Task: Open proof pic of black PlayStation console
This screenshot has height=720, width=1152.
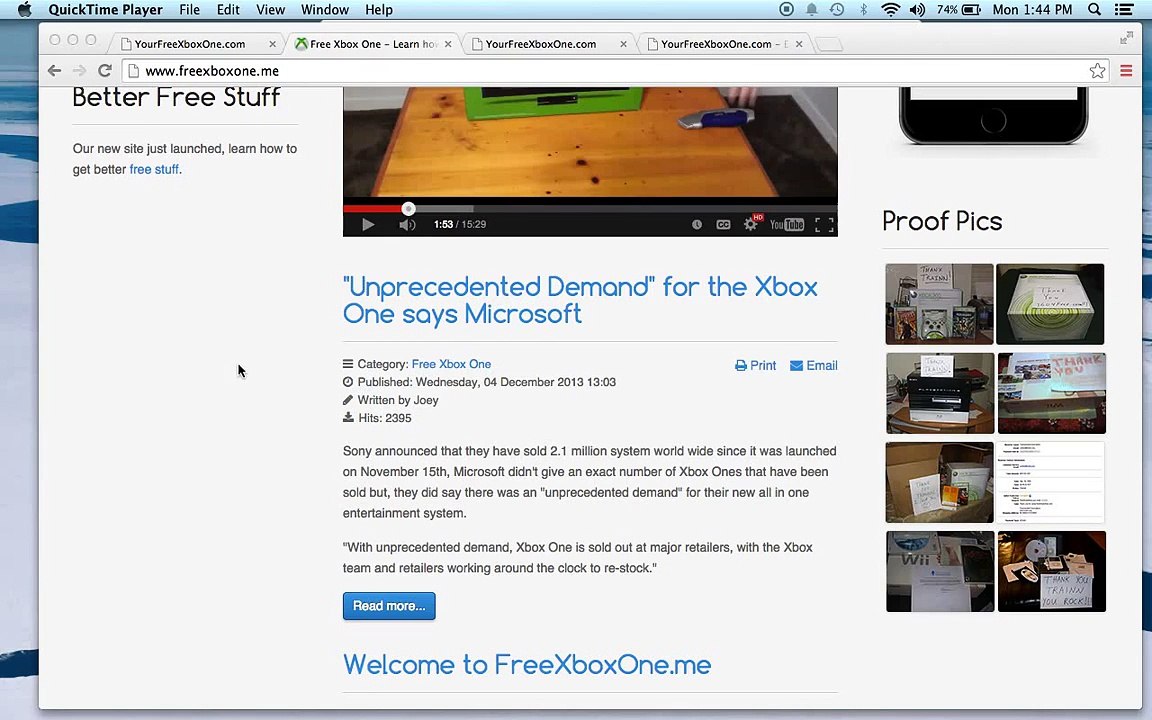Action: coord(939,393)
